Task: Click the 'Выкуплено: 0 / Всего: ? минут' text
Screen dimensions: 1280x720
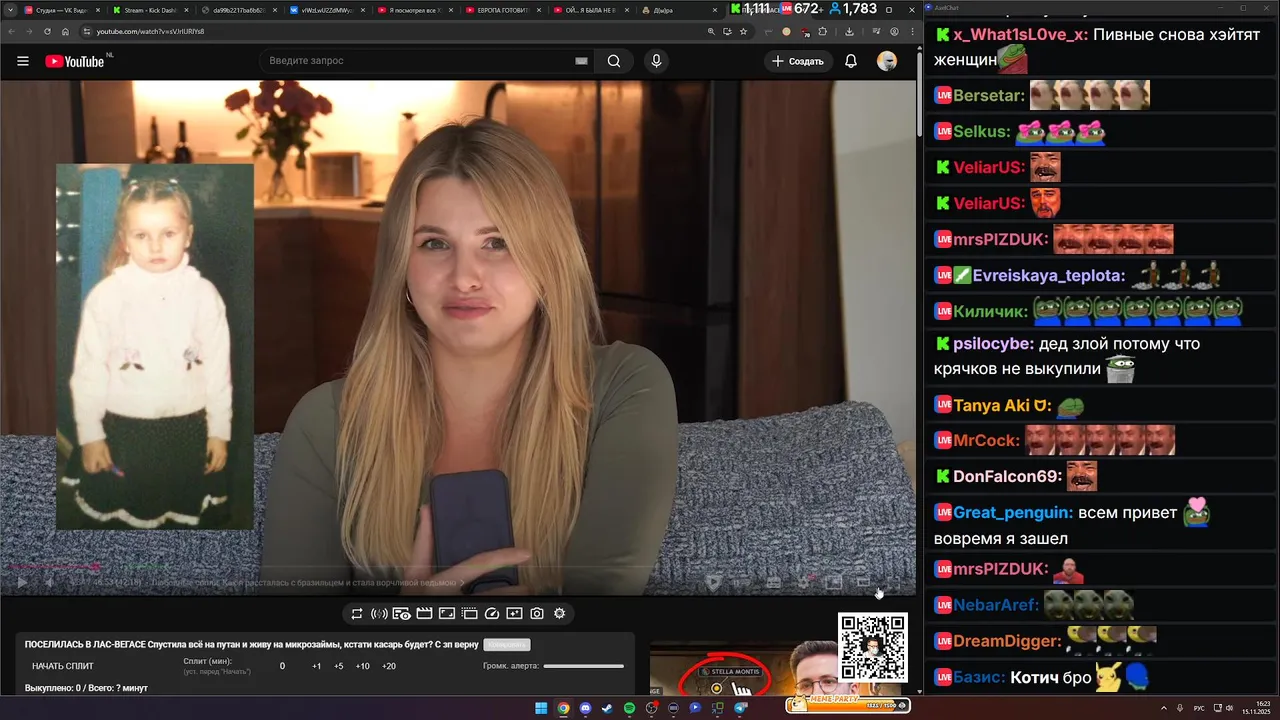Action: pyautogui.click(x=86, y=688)
